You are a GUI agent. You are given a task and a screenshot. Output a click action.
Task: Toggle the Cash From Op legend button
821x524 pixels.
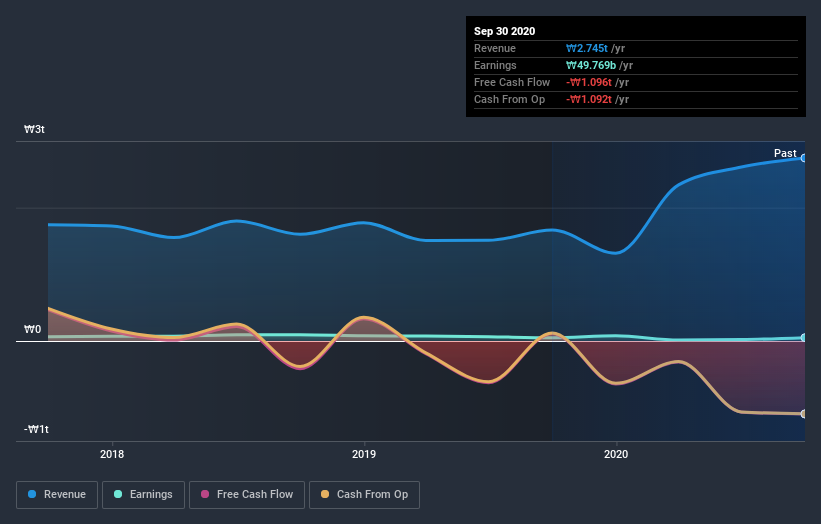click(x=364, y=495)
